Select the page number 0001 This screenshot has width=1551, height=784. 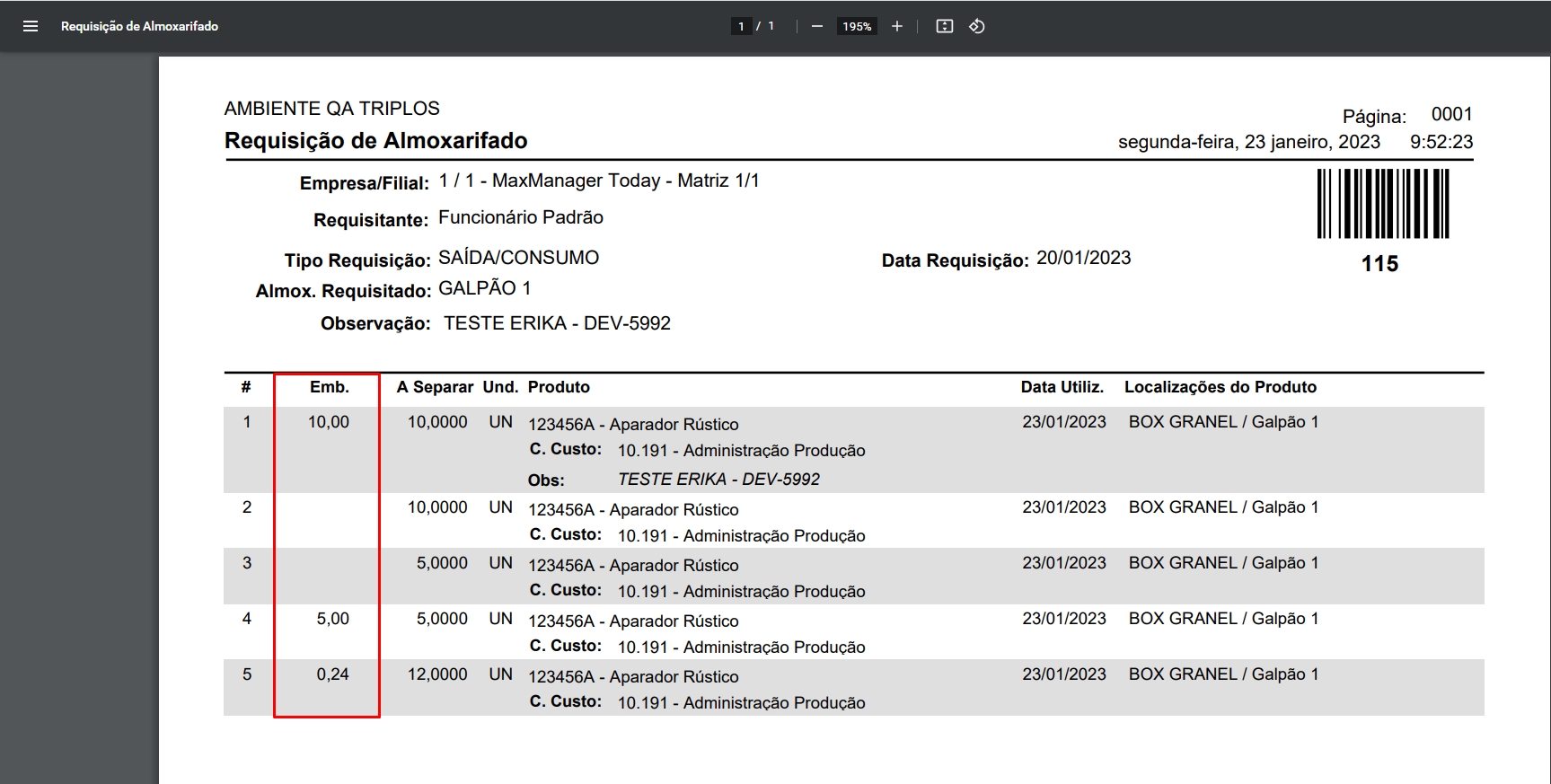click(x=1451, y=114)
